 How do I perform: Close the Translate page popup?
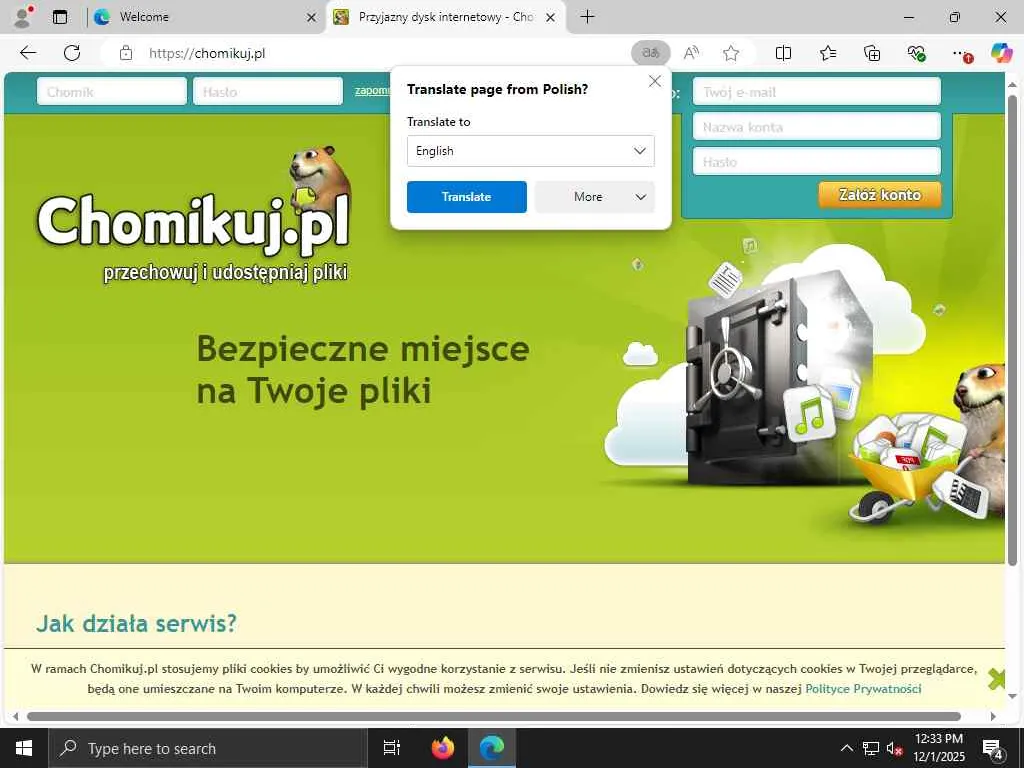point(654,81)
